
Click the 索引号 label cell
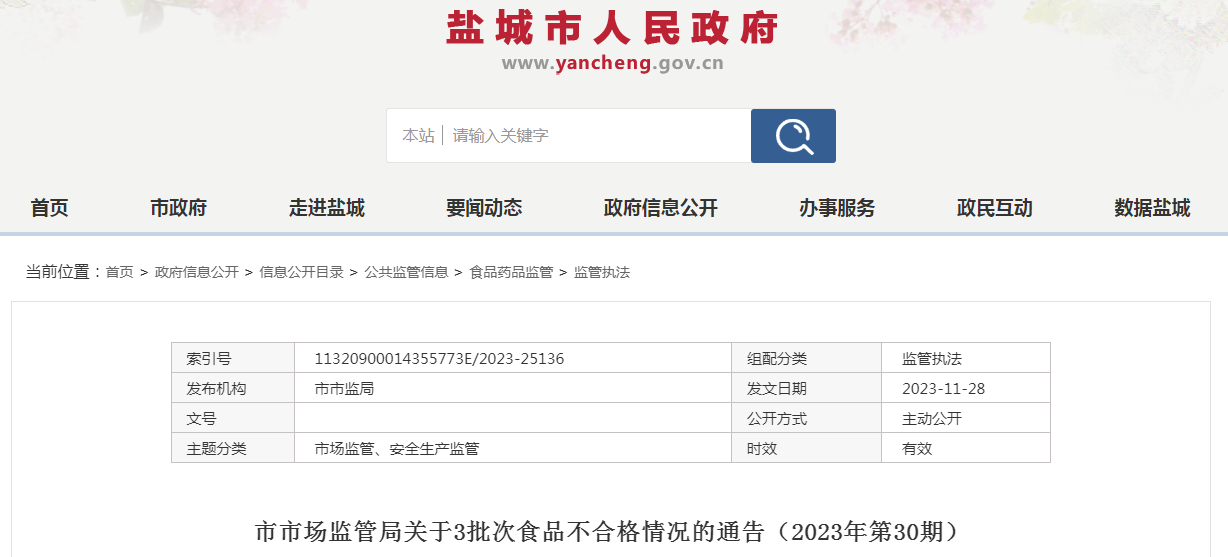coord(233,358)
